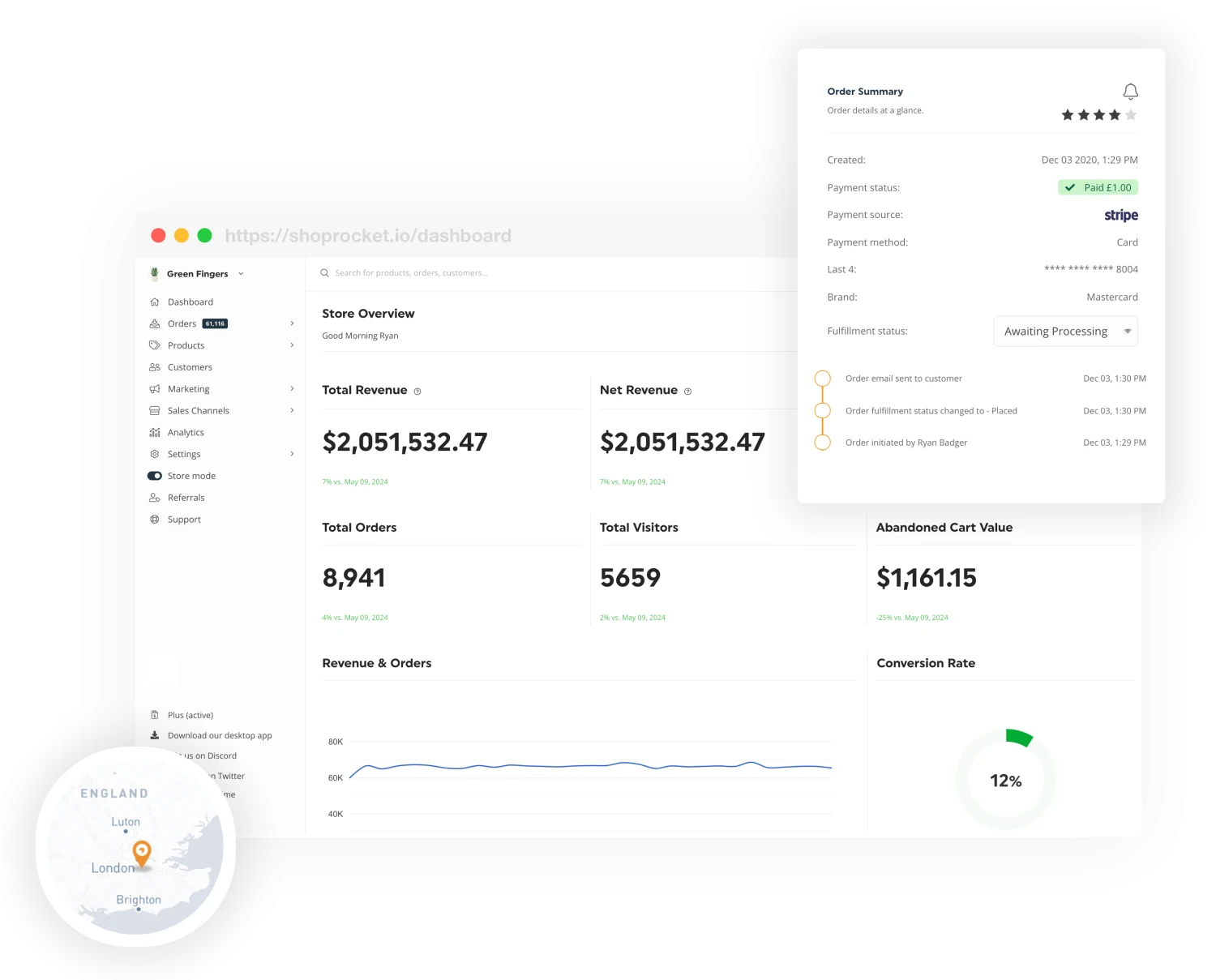The height and width of the screenshot is (980, 1216).
Task: Click the Products tag icon
Action: click(155, 345)
